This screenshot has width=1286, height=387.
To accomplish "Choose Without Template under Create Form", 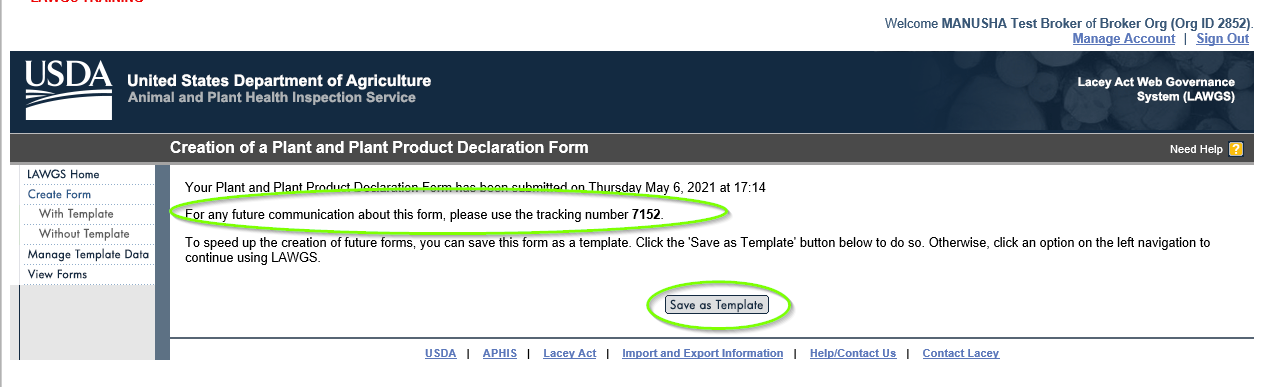I will tap(84, 234).
